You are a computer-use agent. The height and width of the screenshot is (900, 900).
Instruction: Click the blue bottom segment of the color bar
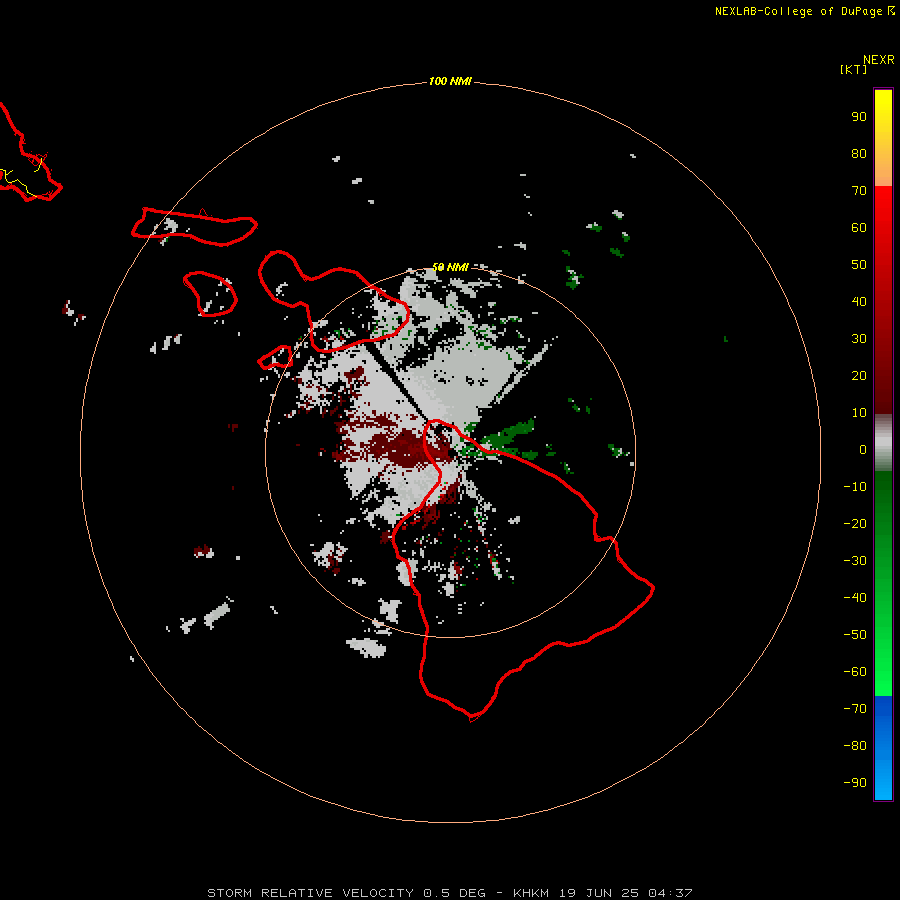coord(883,747)
